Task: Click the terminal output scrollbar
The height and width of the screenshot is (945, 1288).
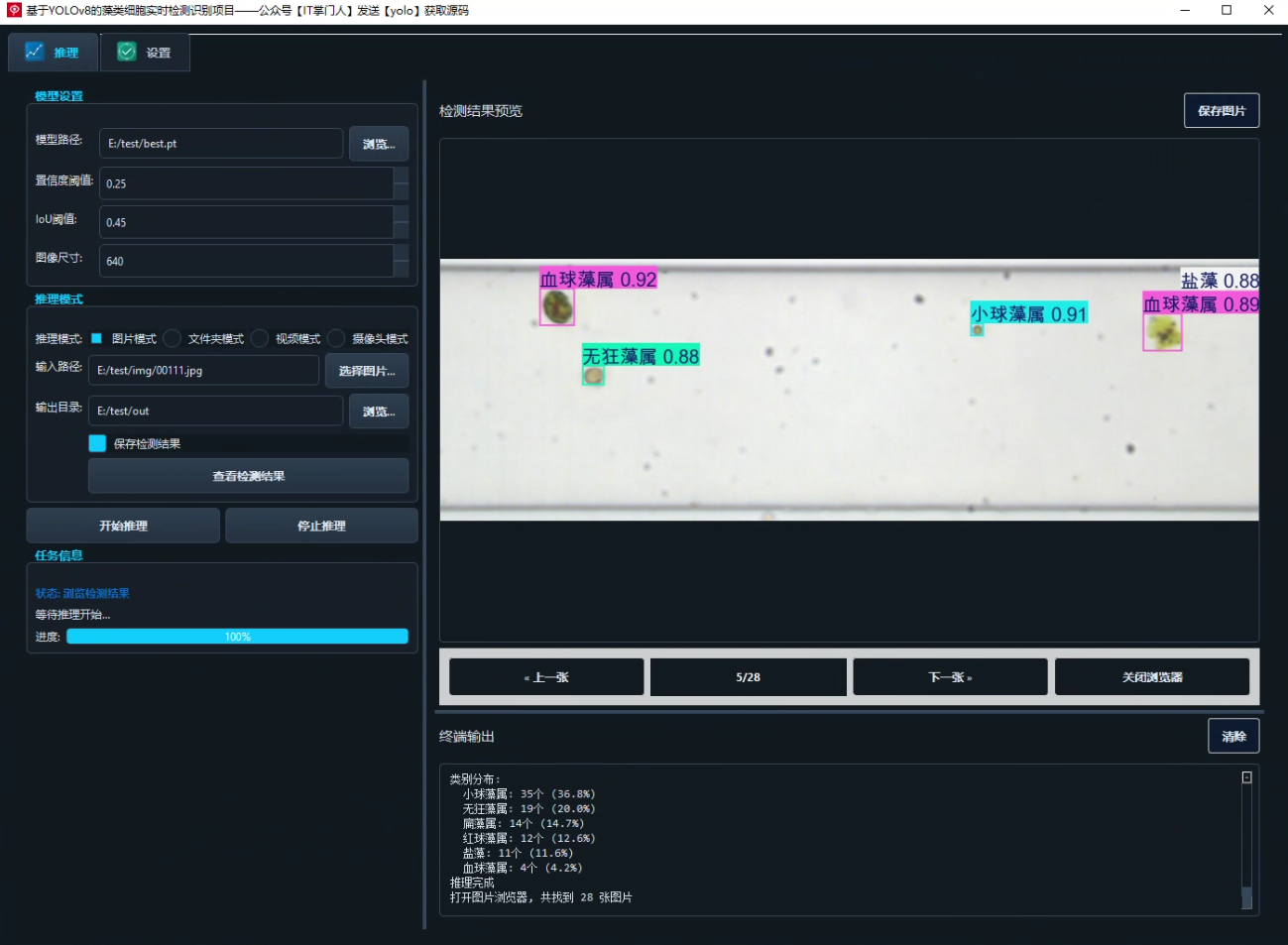Action: tap(1247, 841)
